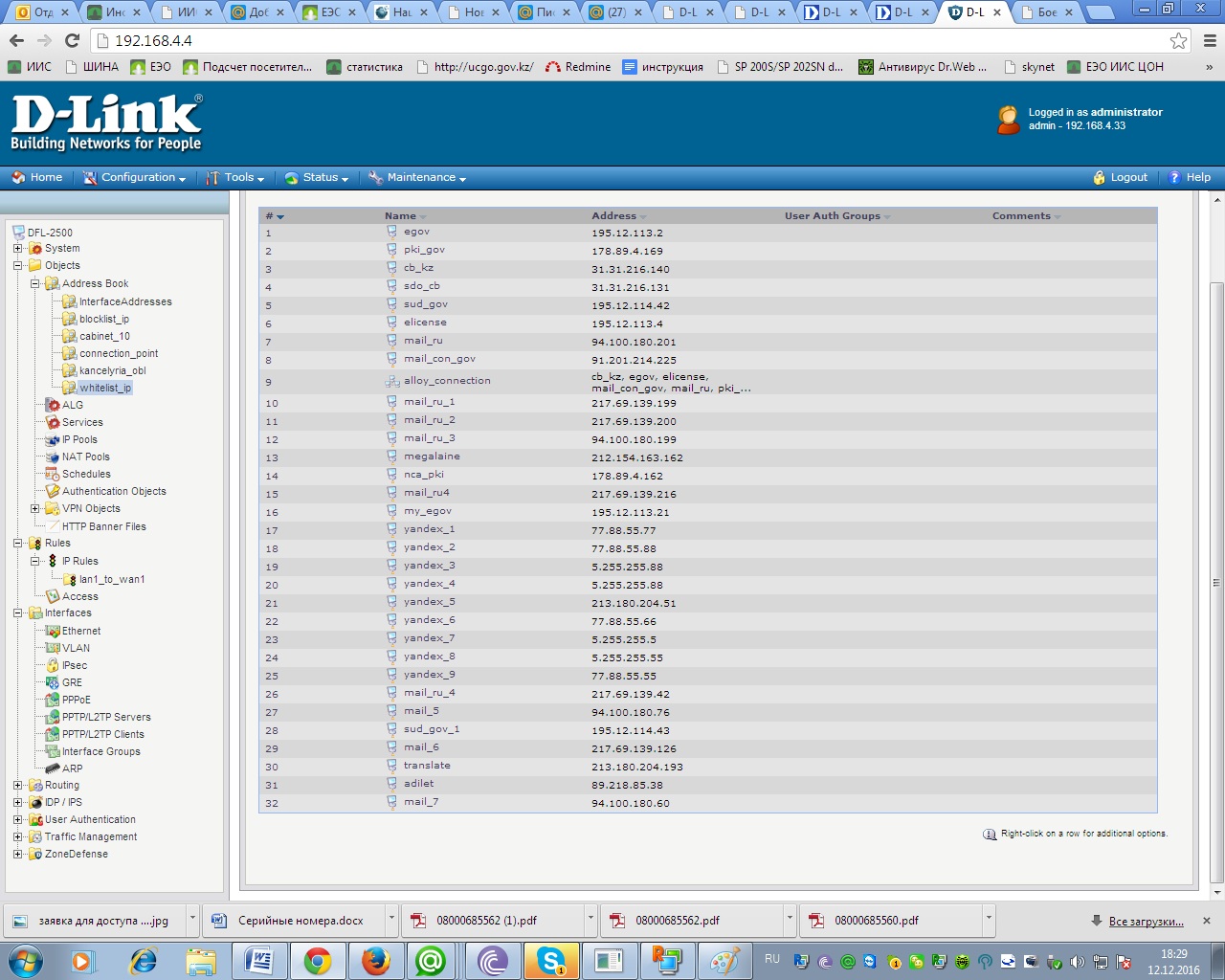Bookmark this page with the star icon
The width and height of the screenshot is (1225, 980).
coord(1179,40)
